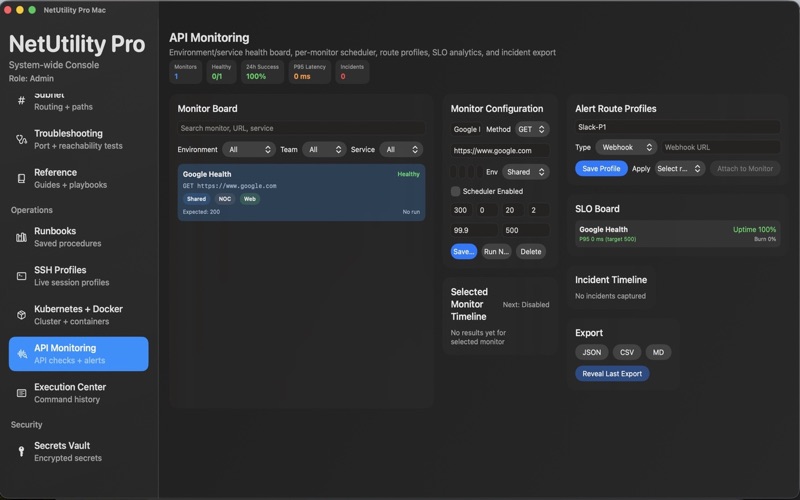Open the Type Webhook dropdown
This screenshot has height=500, width=800.
(626, 147)
